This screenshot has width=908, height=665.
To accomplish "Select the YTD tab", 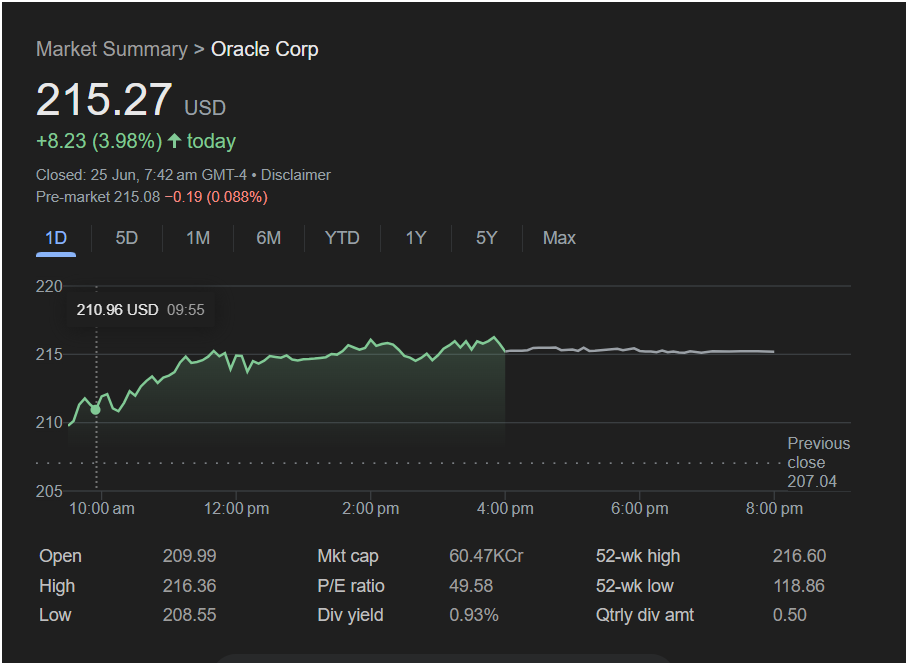I will [342, 238].
